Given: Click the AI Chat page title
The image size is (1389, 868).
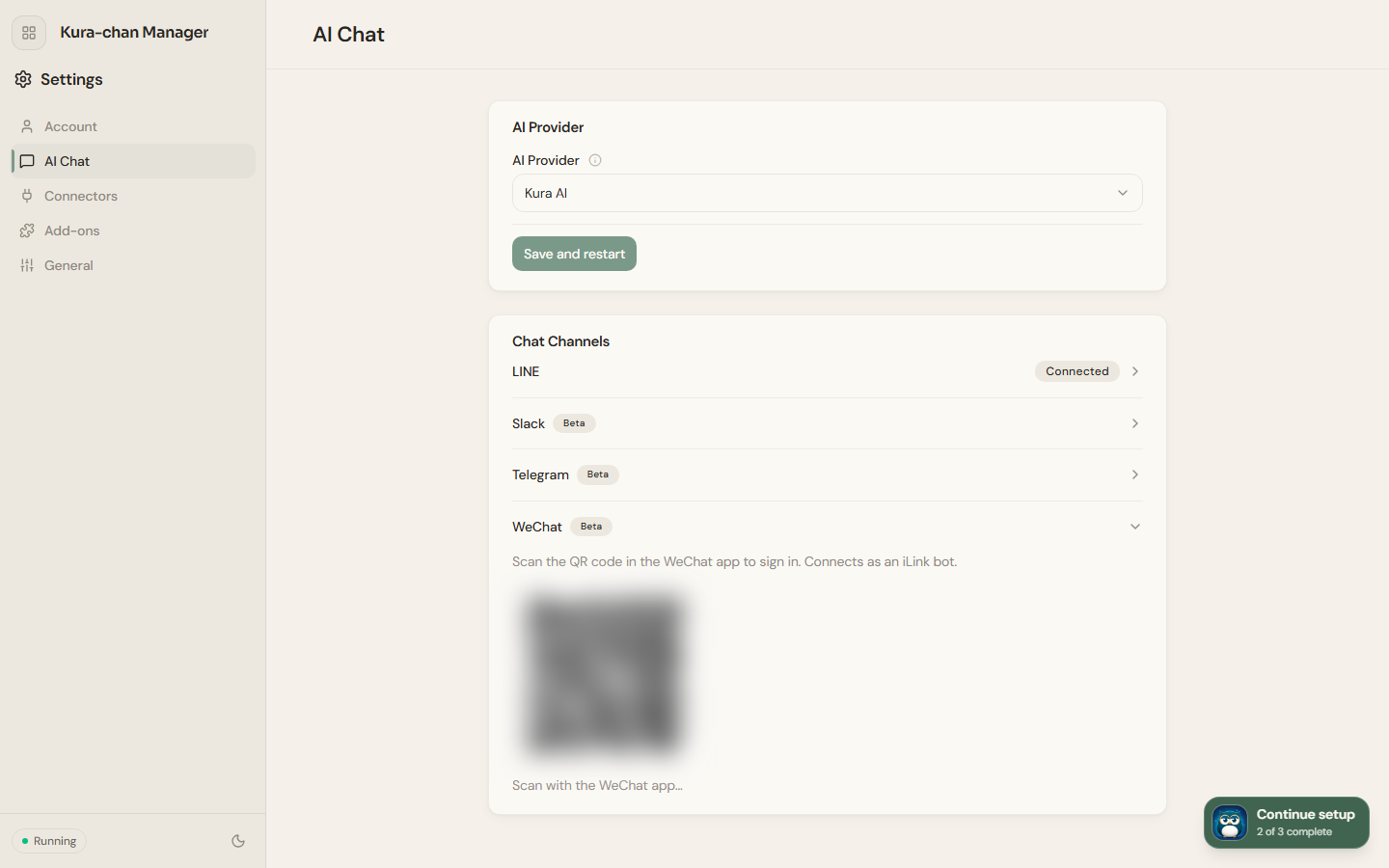Looking at the screenshot, I should click(x=348, y=35).
